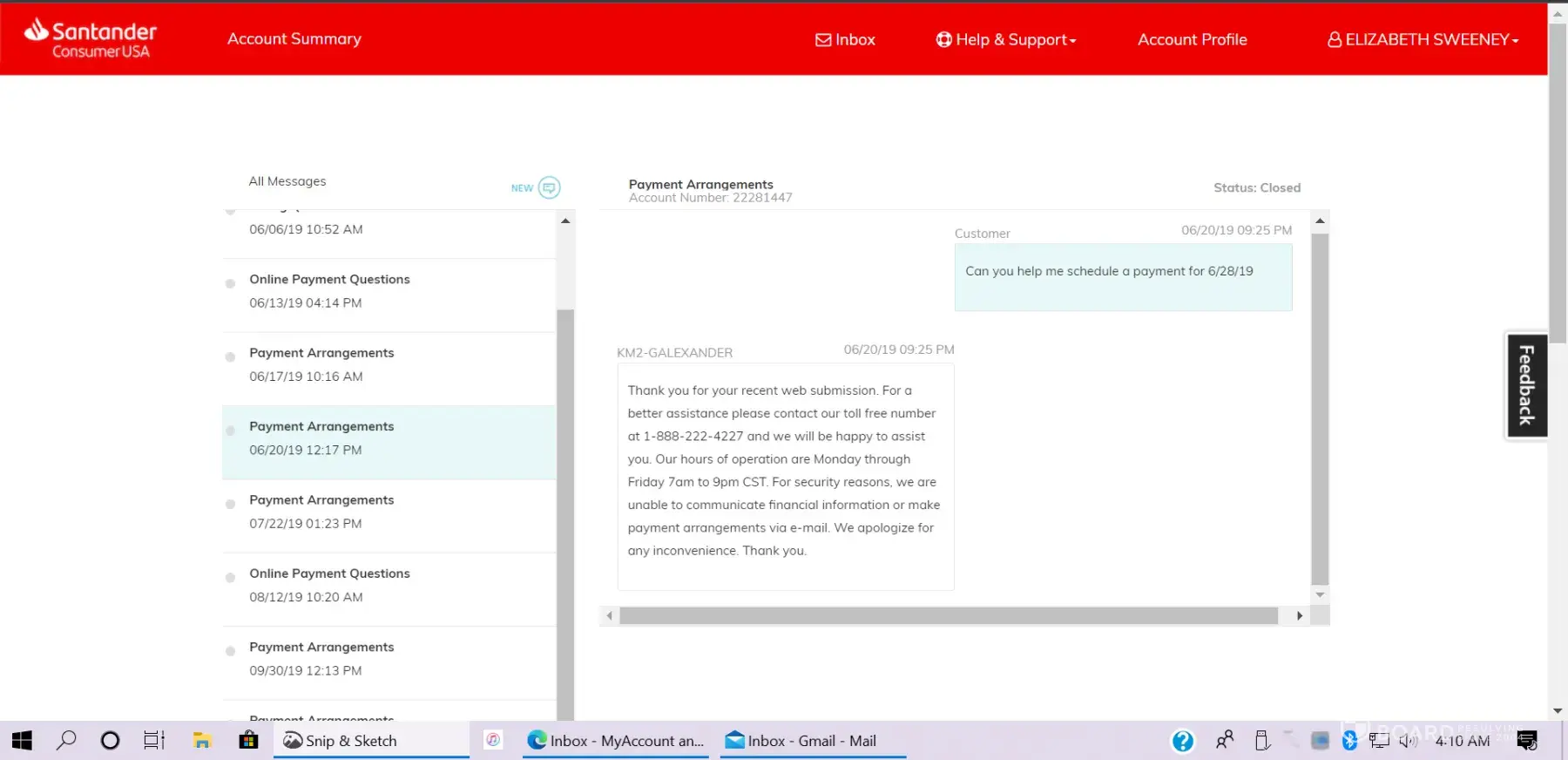The width and height of the screenshot is (1568, 760).
Task: Click the Bluetooth system tray icon
Action: point(1349,741)
